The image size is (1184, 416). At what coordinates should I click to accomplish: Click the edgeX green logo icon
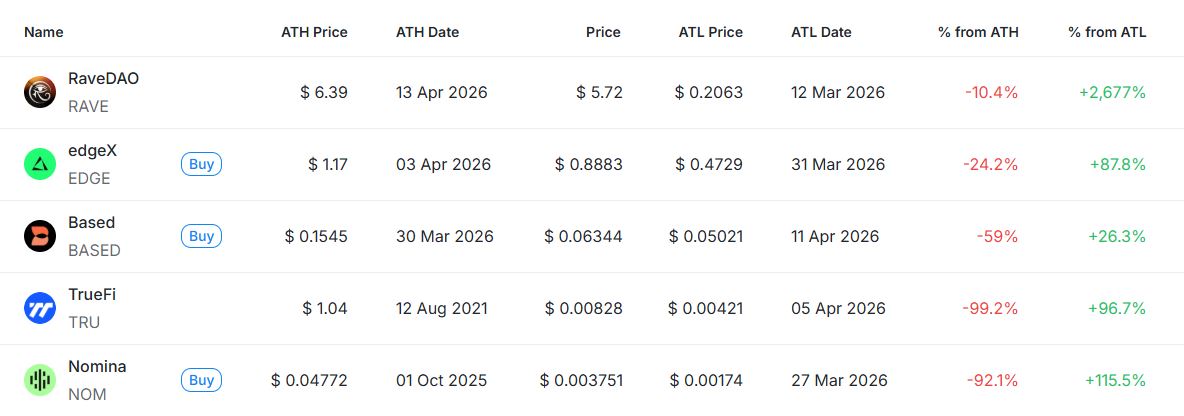(x=40, y=164)
